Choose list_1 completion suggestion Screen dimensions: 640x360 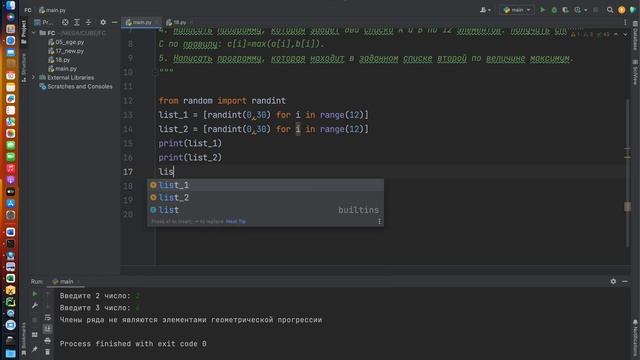click(x=265, y=185)
